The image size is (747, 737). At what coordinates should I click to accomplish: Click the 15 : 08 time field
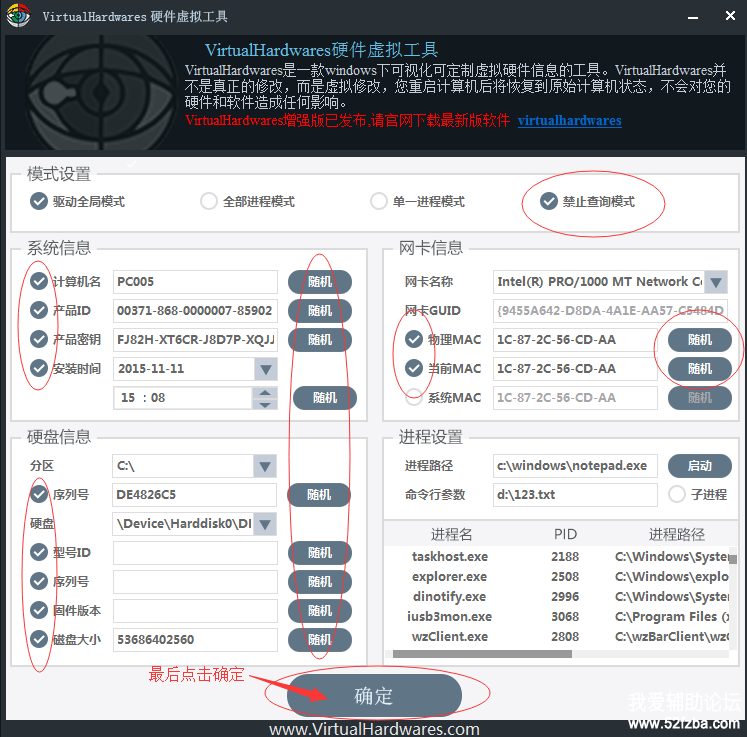point(182,397)
